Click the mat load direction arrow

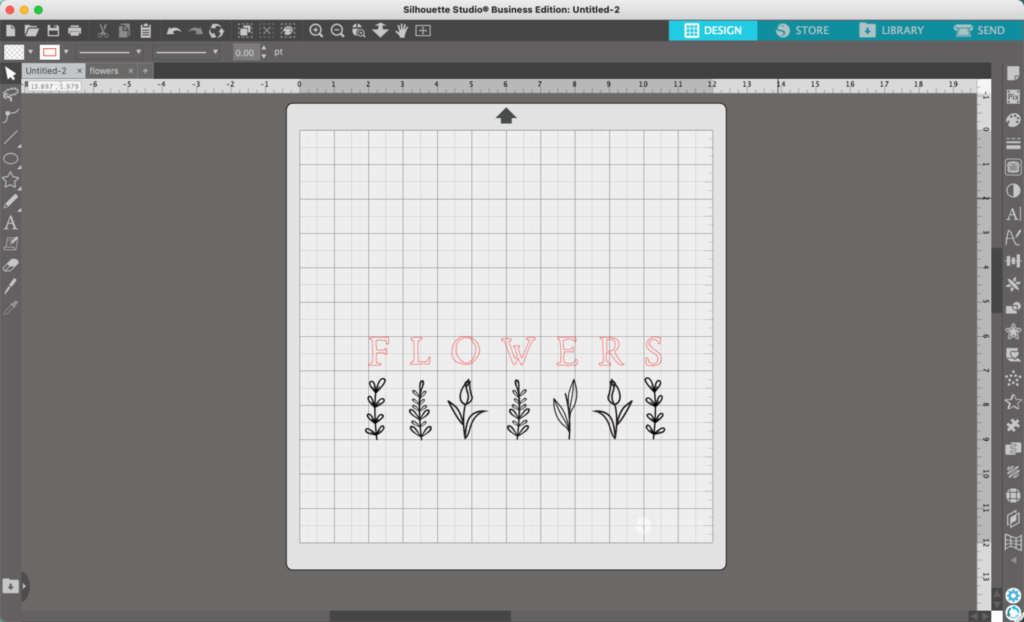coord(506,116)
